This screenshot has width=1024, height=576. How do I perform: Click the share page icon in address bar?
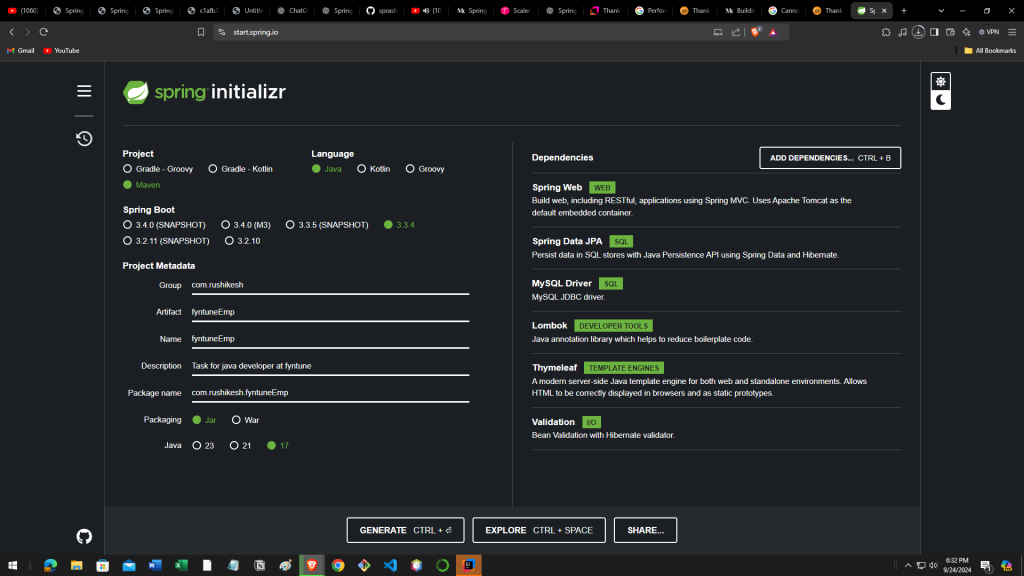pos(736,32)
